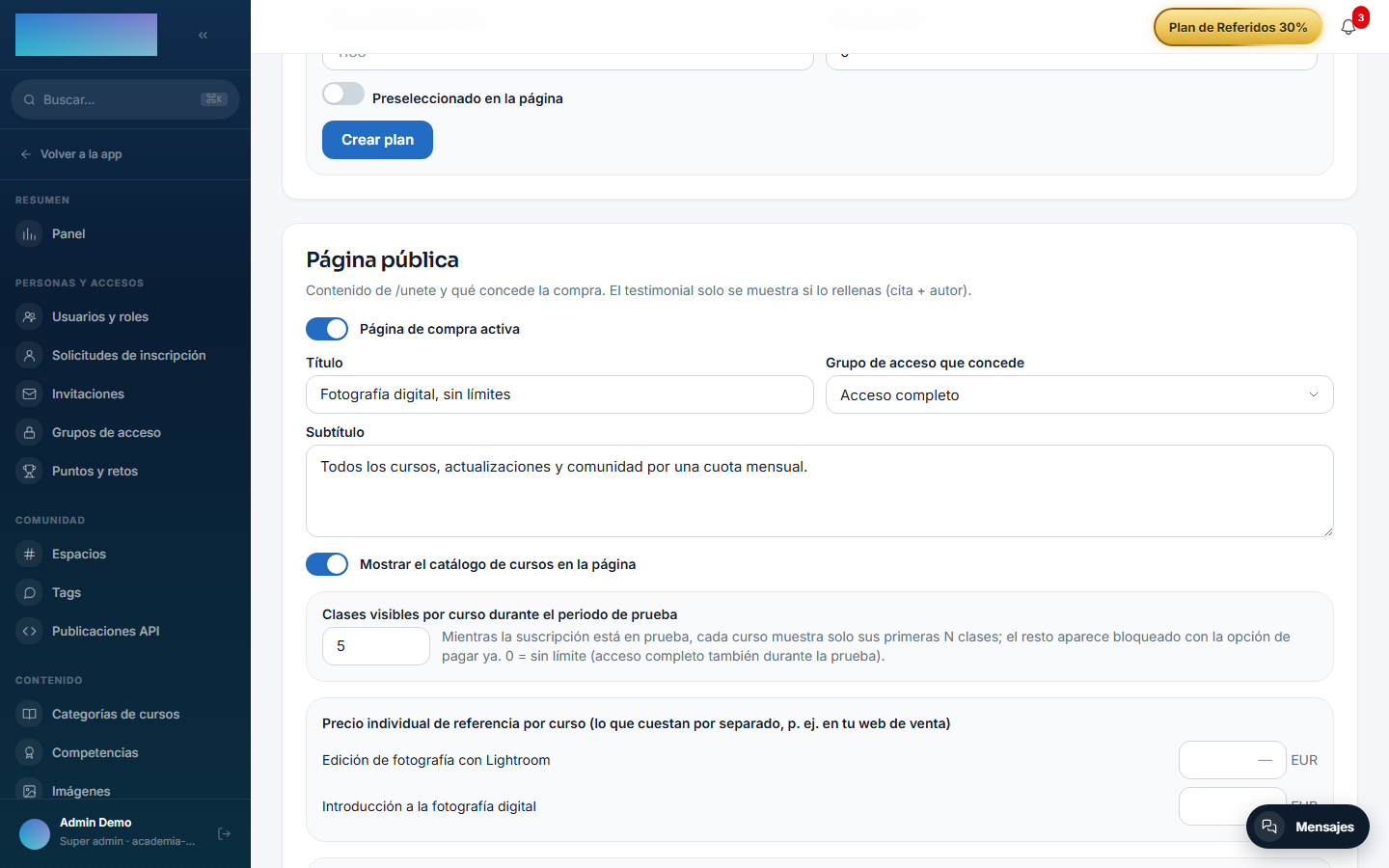Click price field for Introducción a la fotografía digital
Screen dimensions: 1389x868
(1232, 806)
